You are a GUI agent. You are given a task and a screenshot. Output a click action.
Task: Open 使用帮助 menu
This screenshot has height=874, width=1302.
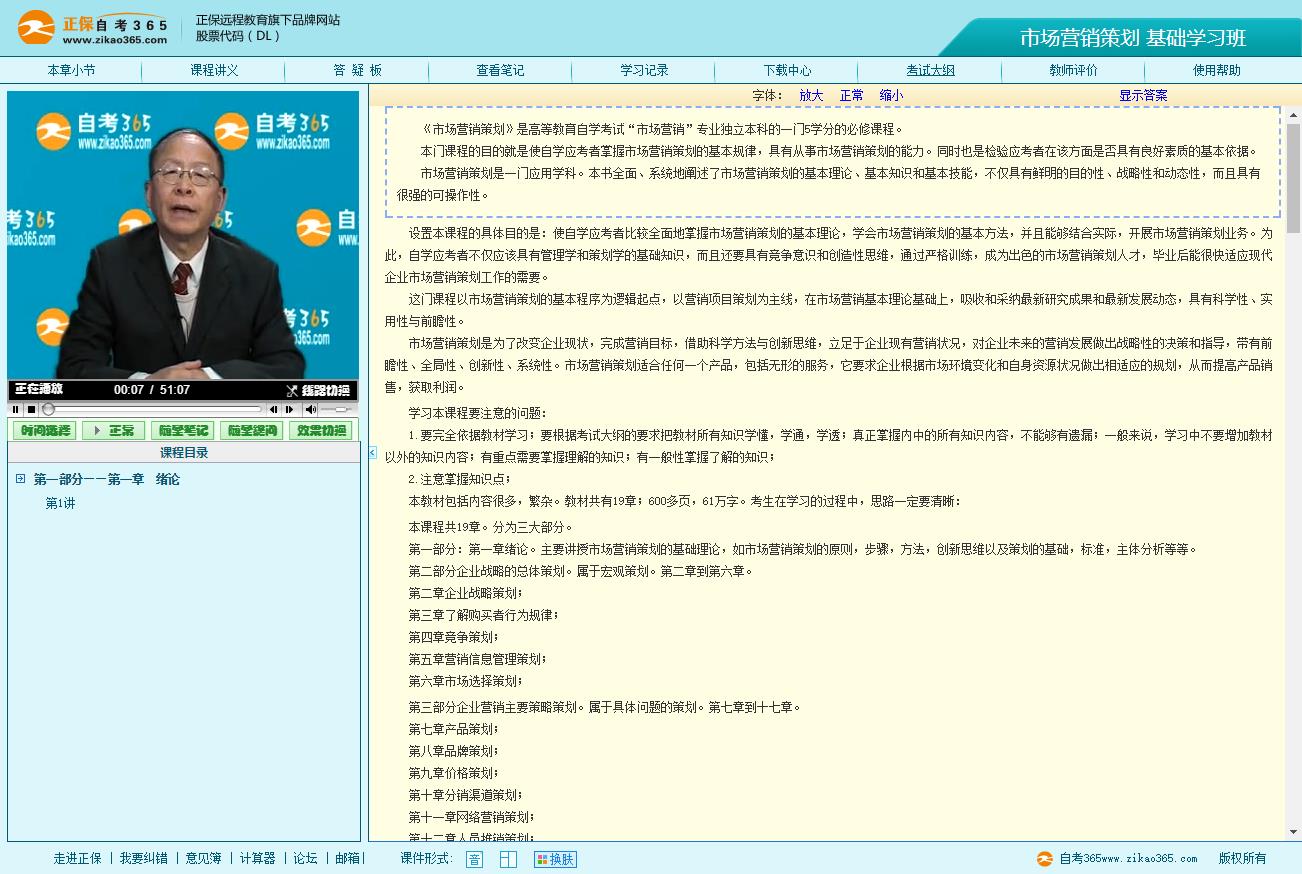[x=1216, y=70]
